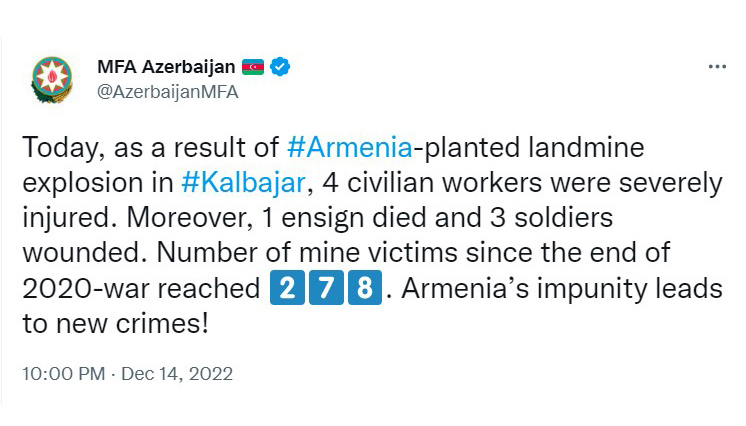Click the blue verified checkmark badge
Viewport: 746px width, 426px height.
click(x=280, y=67)
